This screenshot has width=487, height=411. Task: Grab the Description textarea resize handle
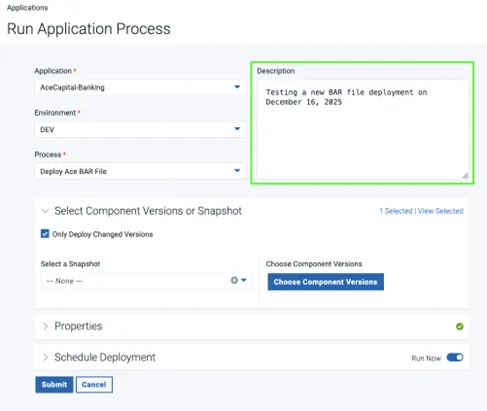pos(465,176)
